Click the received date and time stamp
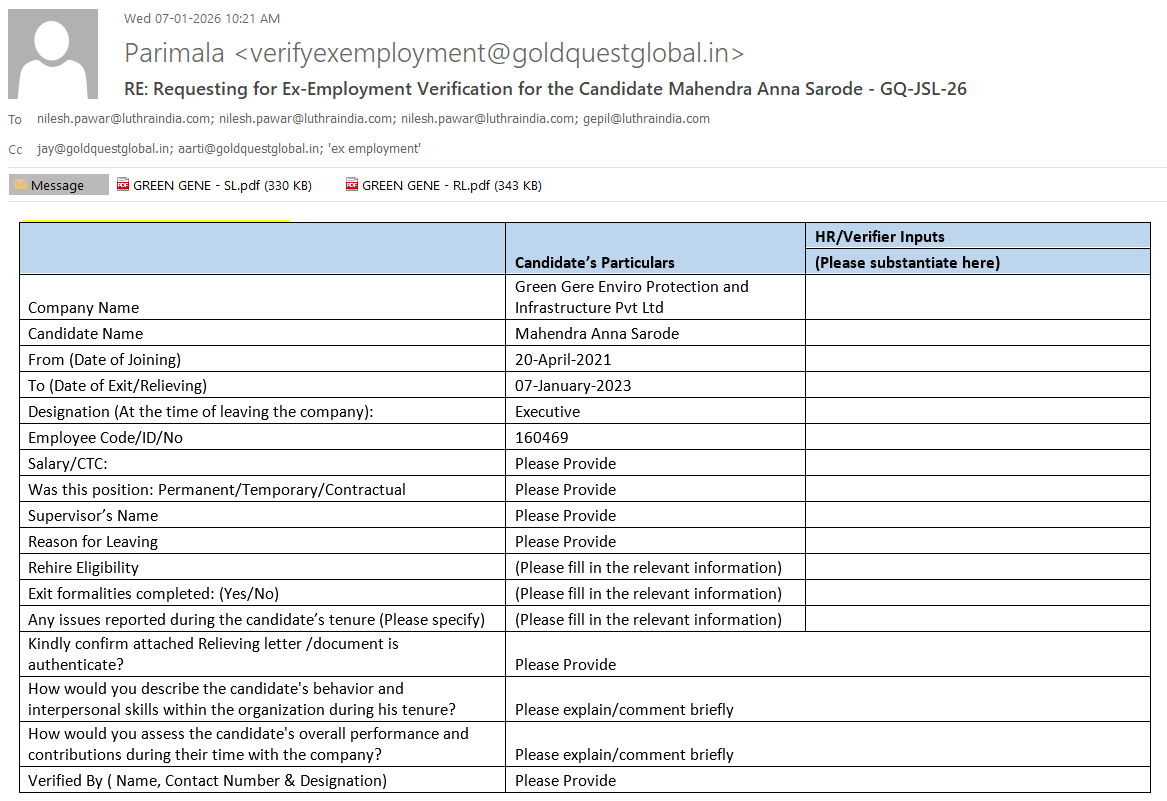The image size is (1167, 801). click(202, 18)
